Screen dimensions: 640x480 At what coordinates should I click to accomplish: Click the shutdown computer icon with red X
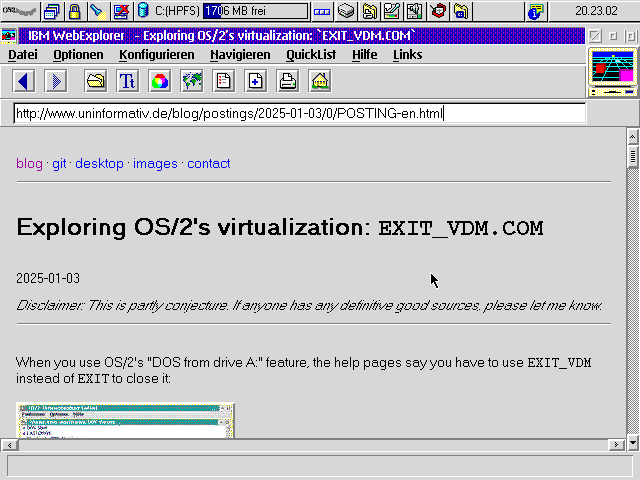(121, 11)
